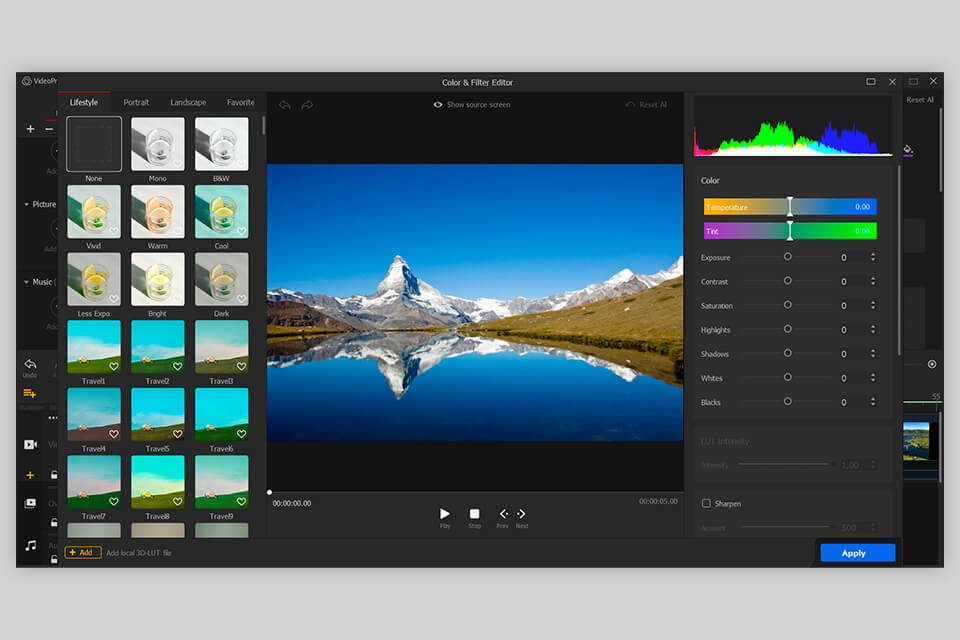
Task: Click the Undo icon in main window sidebar
Action: [30, 366]
